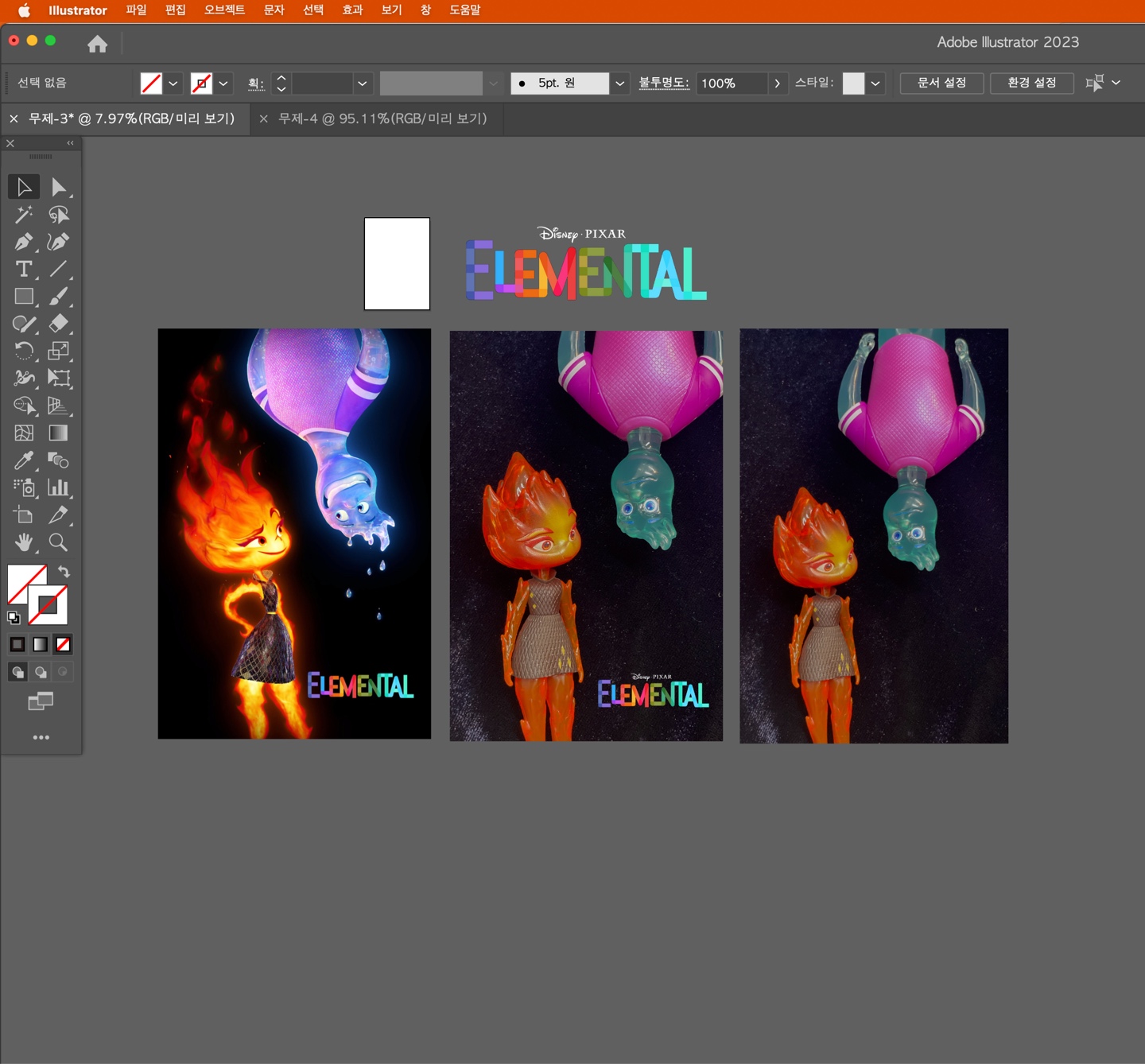Open the 파일 menu
1145x1064 pixels.
tap(136, 10)
